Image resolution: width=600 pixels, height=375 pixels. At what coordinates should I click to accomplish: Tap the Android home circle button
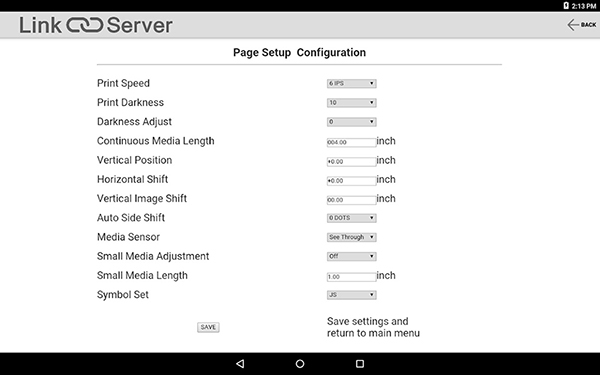(x=300, y=364)
